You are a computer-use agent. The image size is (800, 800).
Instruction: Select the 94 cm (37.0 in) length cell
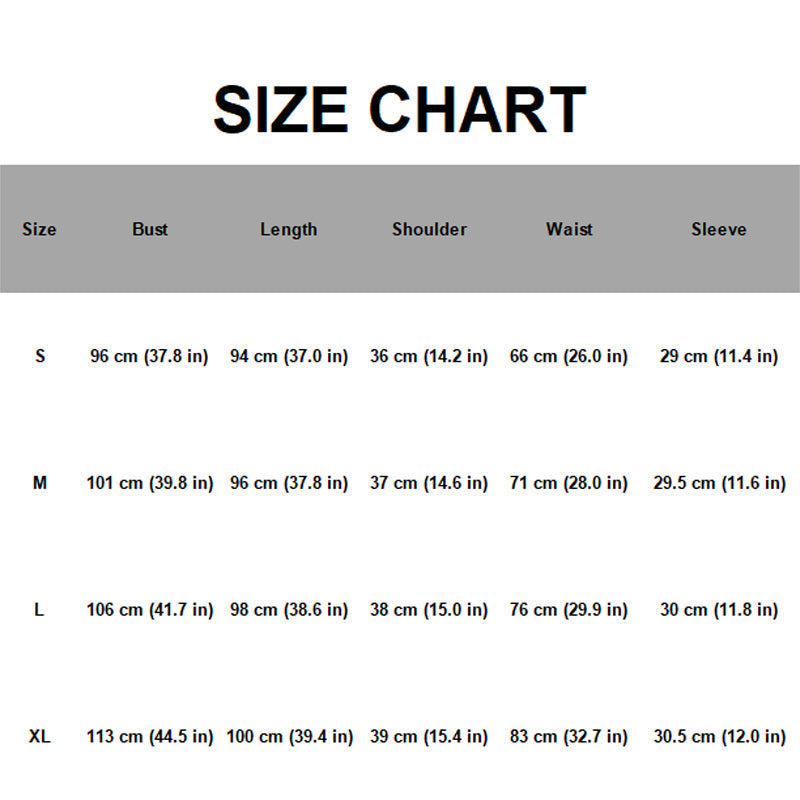point(289,356)
